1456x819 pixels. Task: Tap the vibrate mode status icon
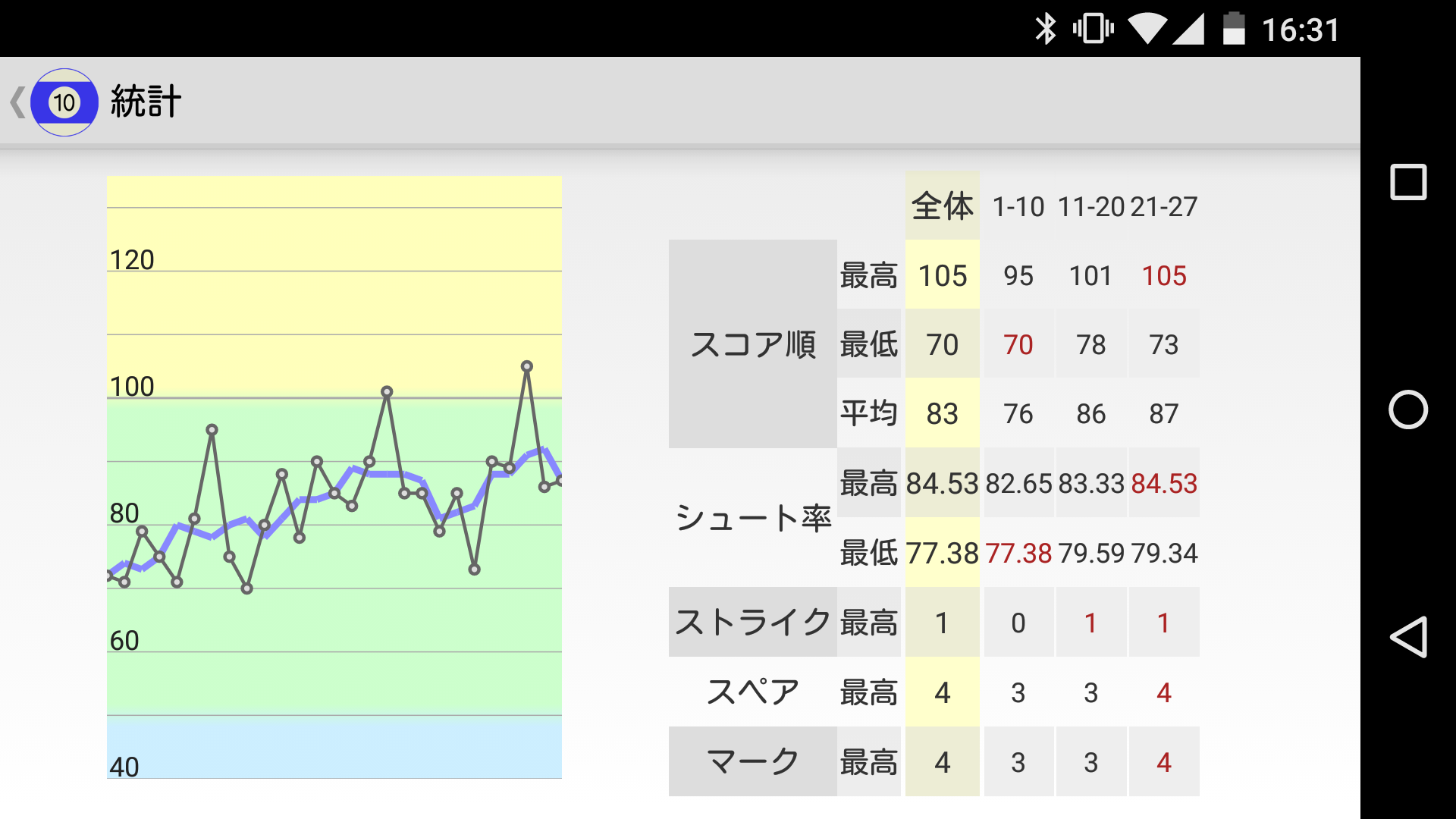pyautogui.click(x=1093, y=30)
